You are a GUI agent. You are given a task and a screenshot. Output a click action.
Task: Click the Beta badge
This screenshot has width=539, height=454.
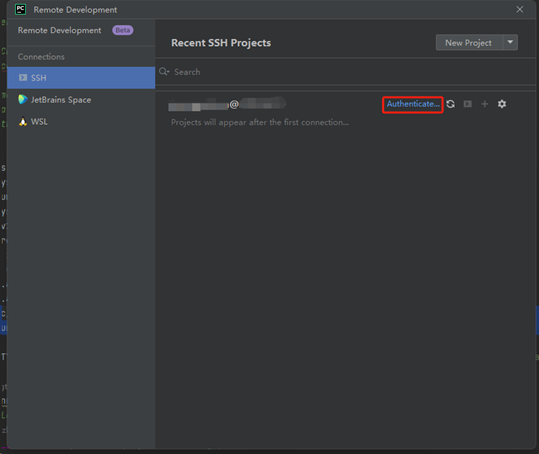(123, 30)
